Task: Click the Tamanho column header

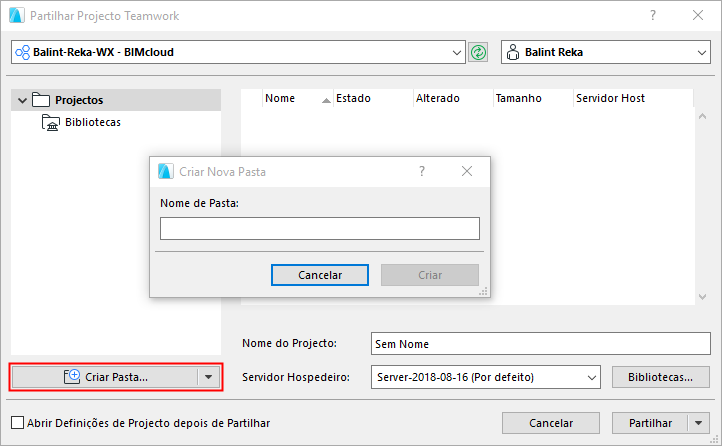Action: [x=533, y=98]
